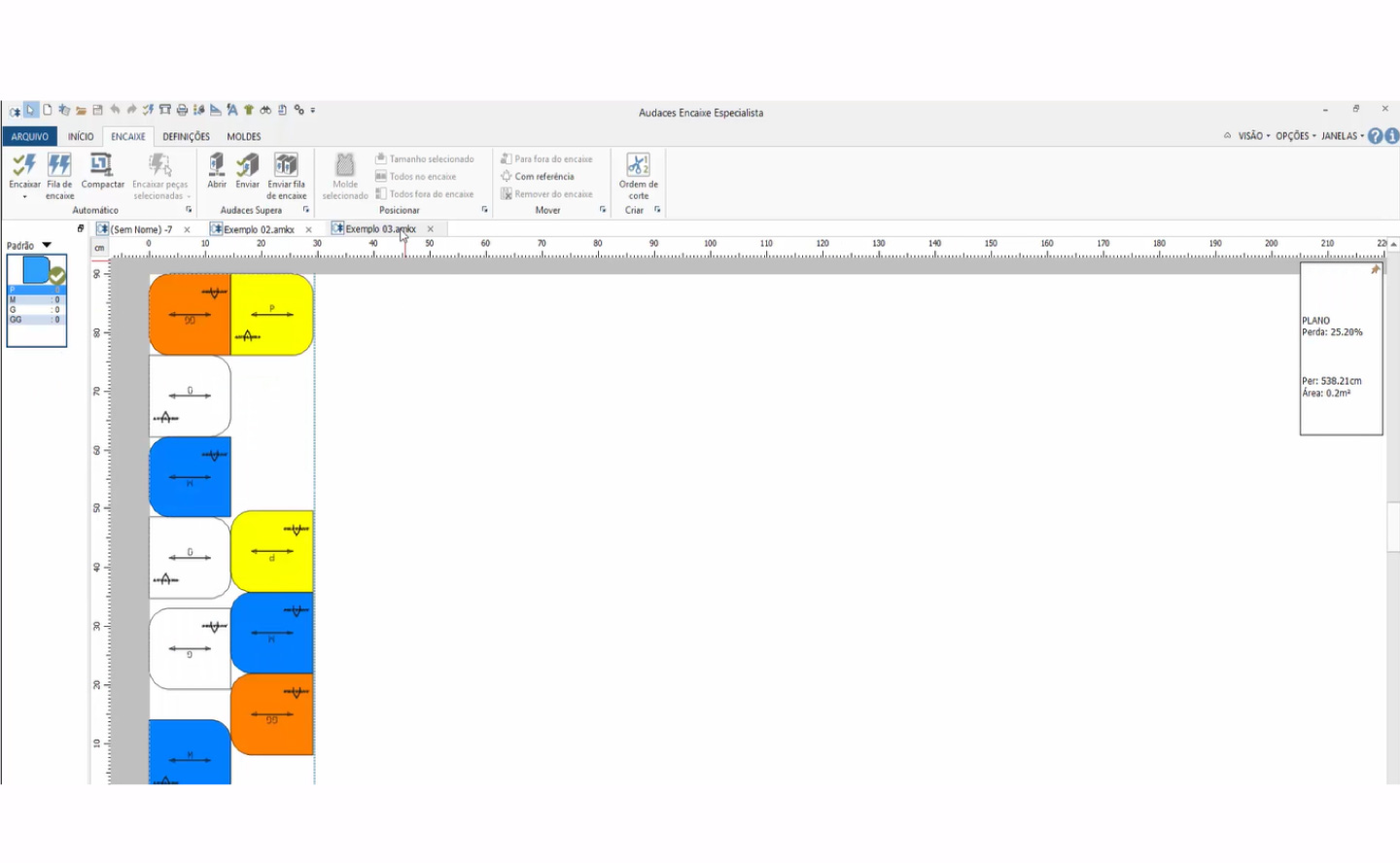
Task: Open the OPÇÕES dropdown menu
Action: point(1296,136)
